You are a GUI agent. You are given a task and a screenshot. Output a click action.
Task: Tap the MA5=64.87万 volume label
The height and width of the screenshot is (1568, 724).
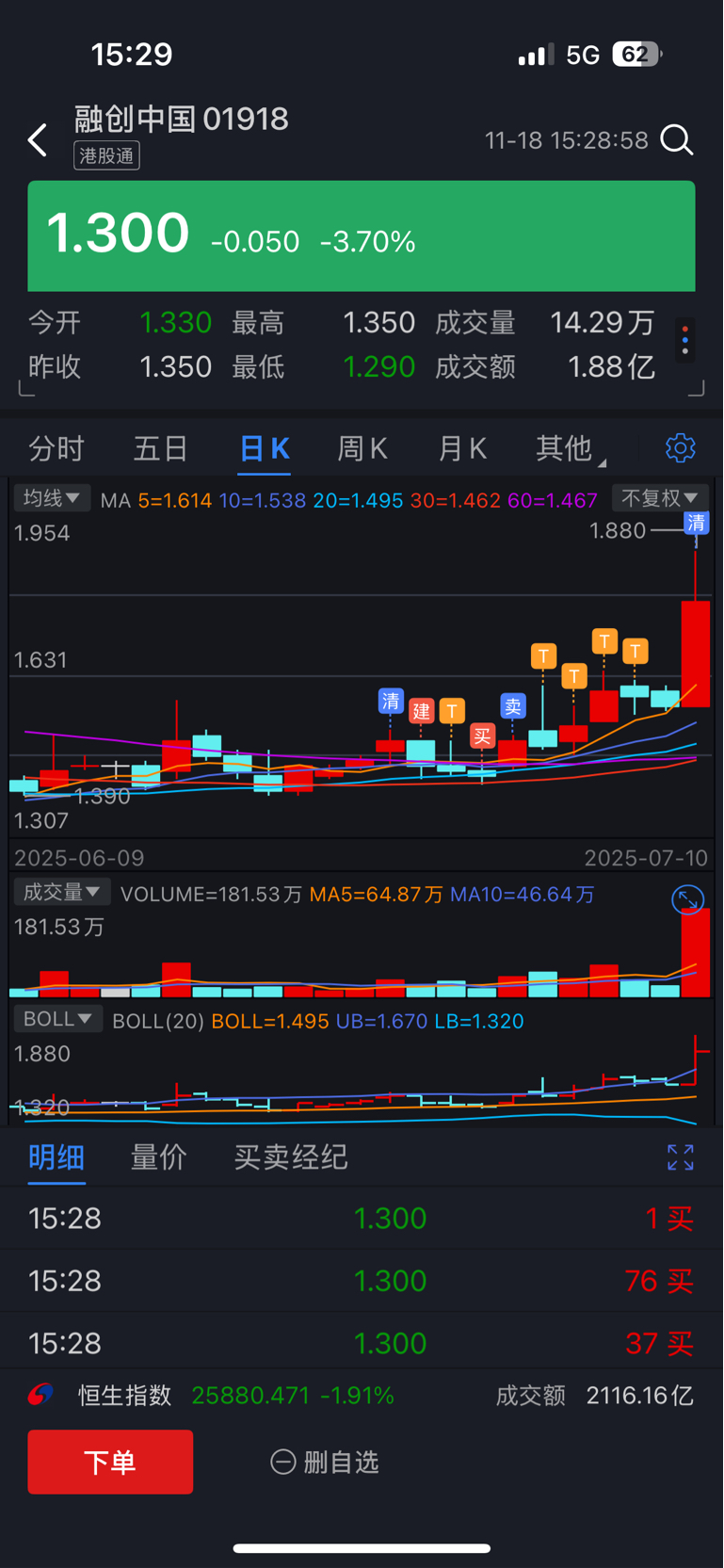[377, 894]
